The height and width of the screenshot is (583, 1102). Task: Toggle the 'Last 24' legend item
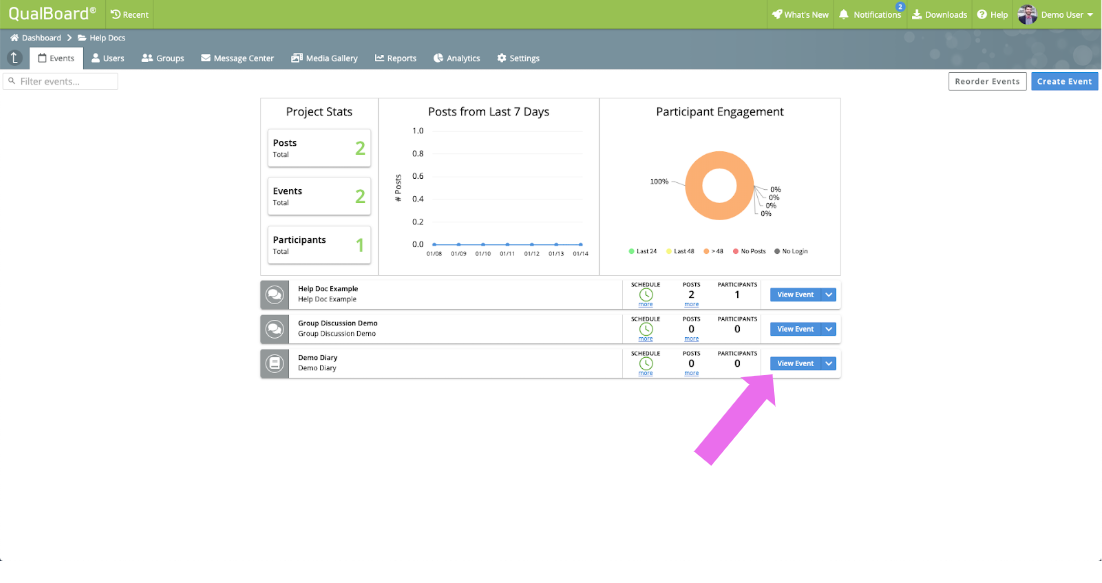click(x=642, y=251)
